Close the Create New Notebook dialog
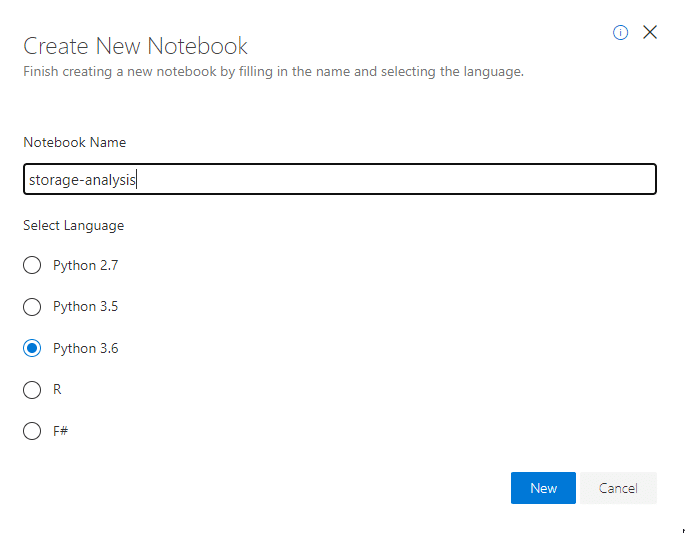Viewport: 685px width, 533px height. 650,32
